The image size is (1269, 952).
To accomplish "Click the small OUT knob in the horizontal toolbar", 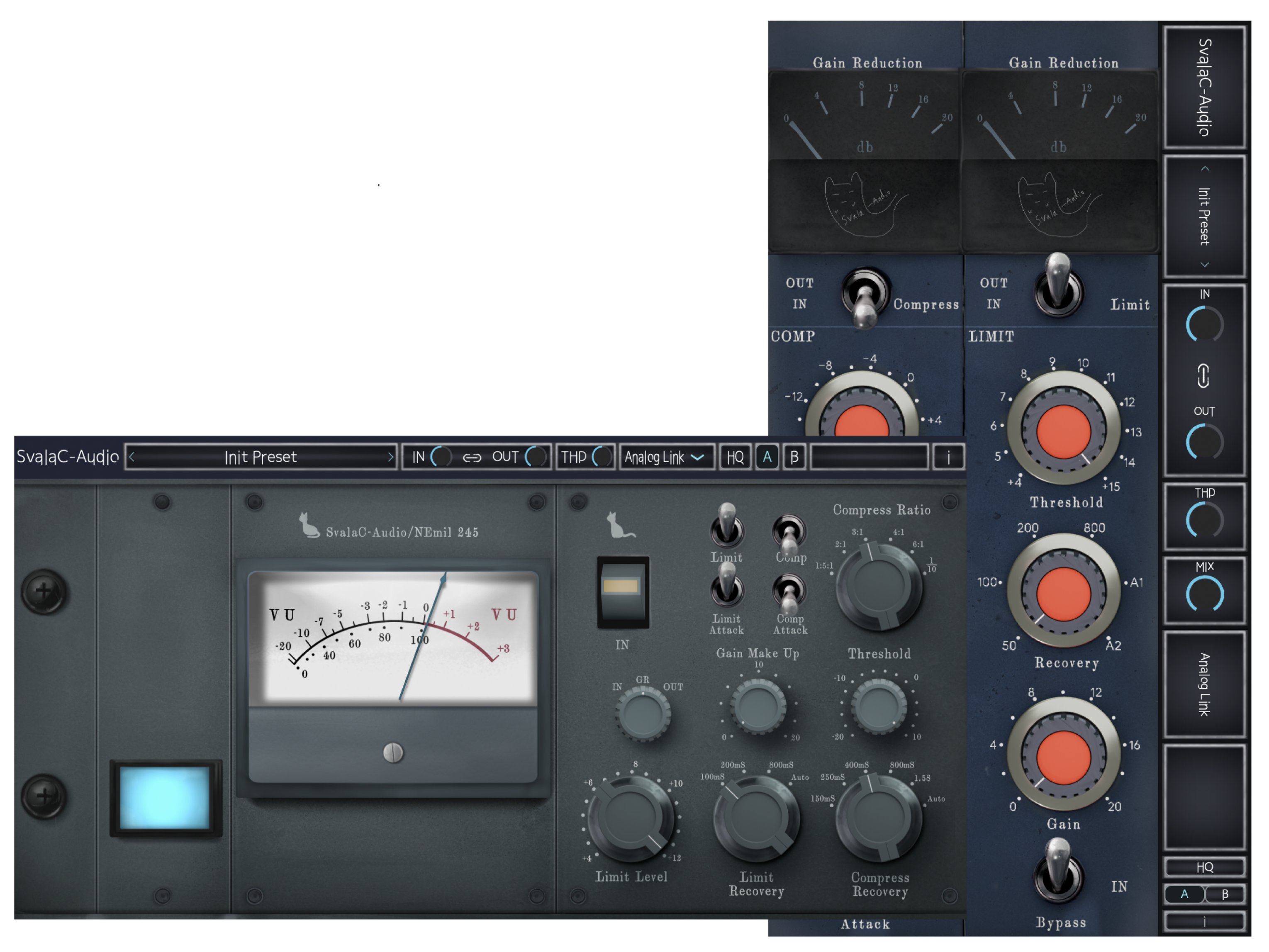I will tap(535, 457).
